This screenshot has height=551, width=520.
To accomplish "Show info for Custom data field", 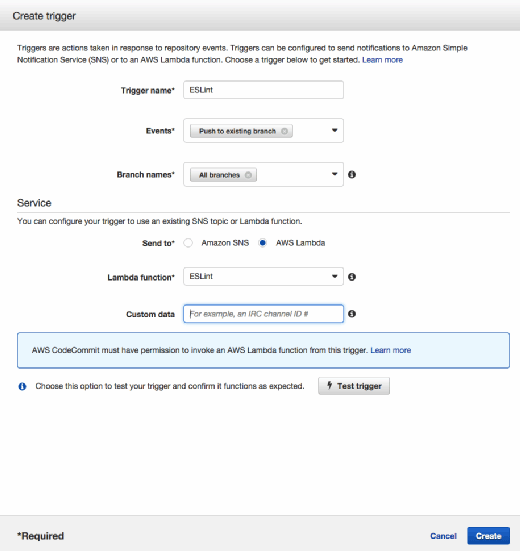I will [352, 314].
